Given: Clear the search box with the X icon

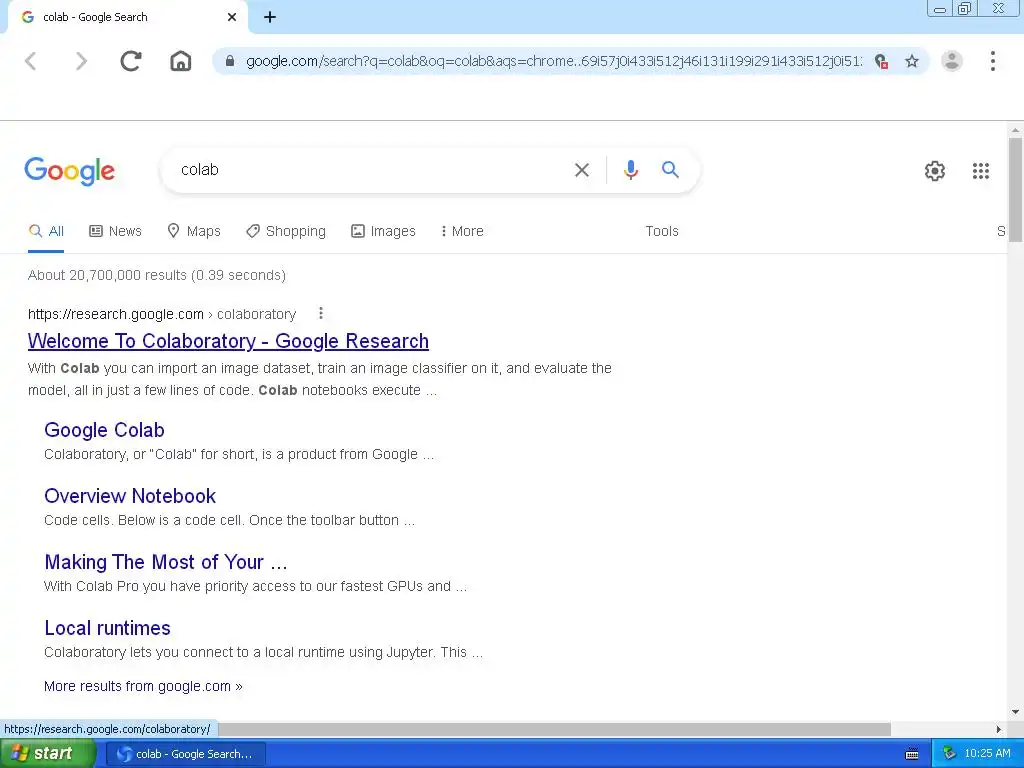Looking at the screenshot, I should pyautogui.click(x=582, y=170).
